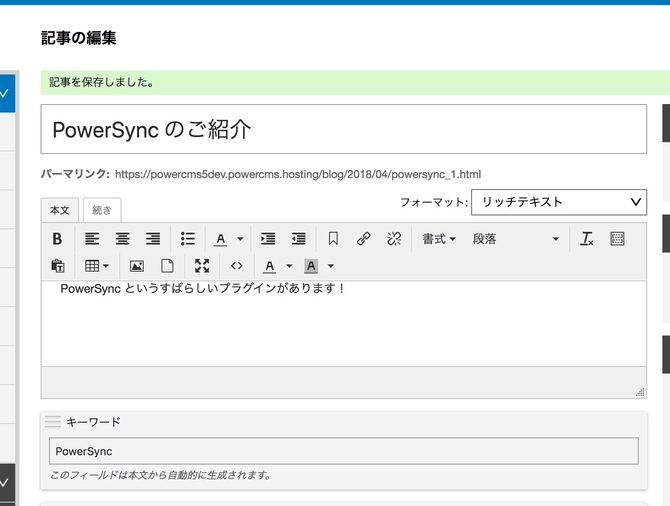This screenshot has width=670, height=506.
Task: Remove link from selected text
Action: coord(394,239)
